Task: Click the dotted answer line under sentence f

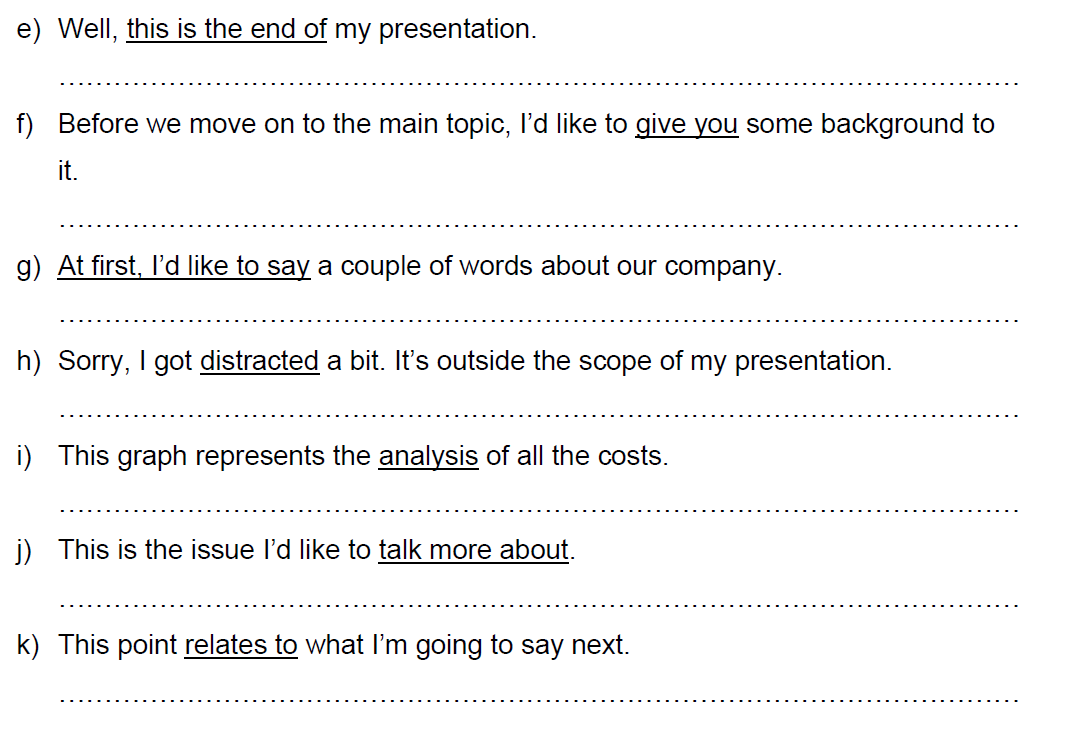Action: click(540, 226)
